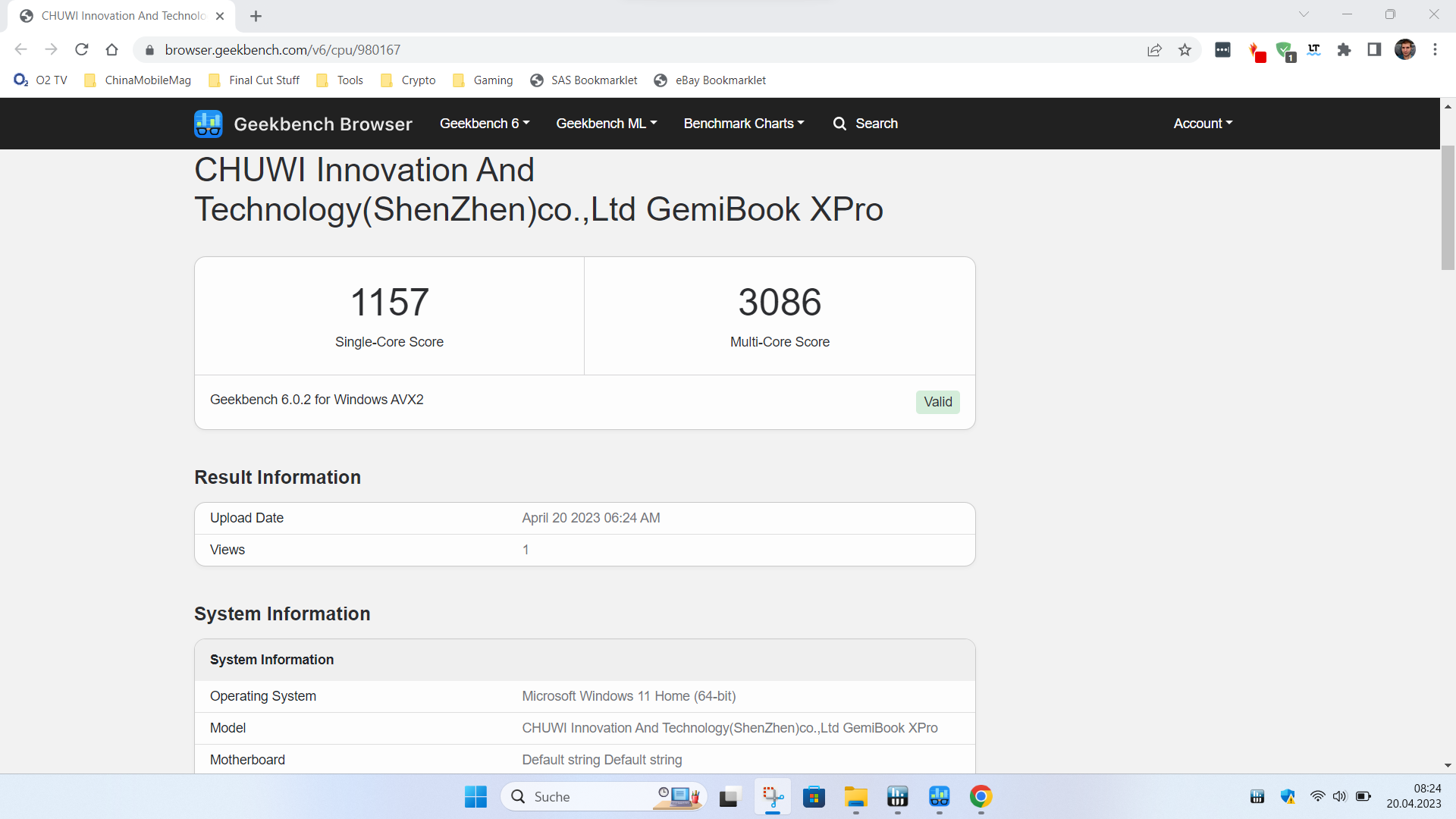Launch Microsoft Store from the taskbar
1456x819 pixels.
814,797
